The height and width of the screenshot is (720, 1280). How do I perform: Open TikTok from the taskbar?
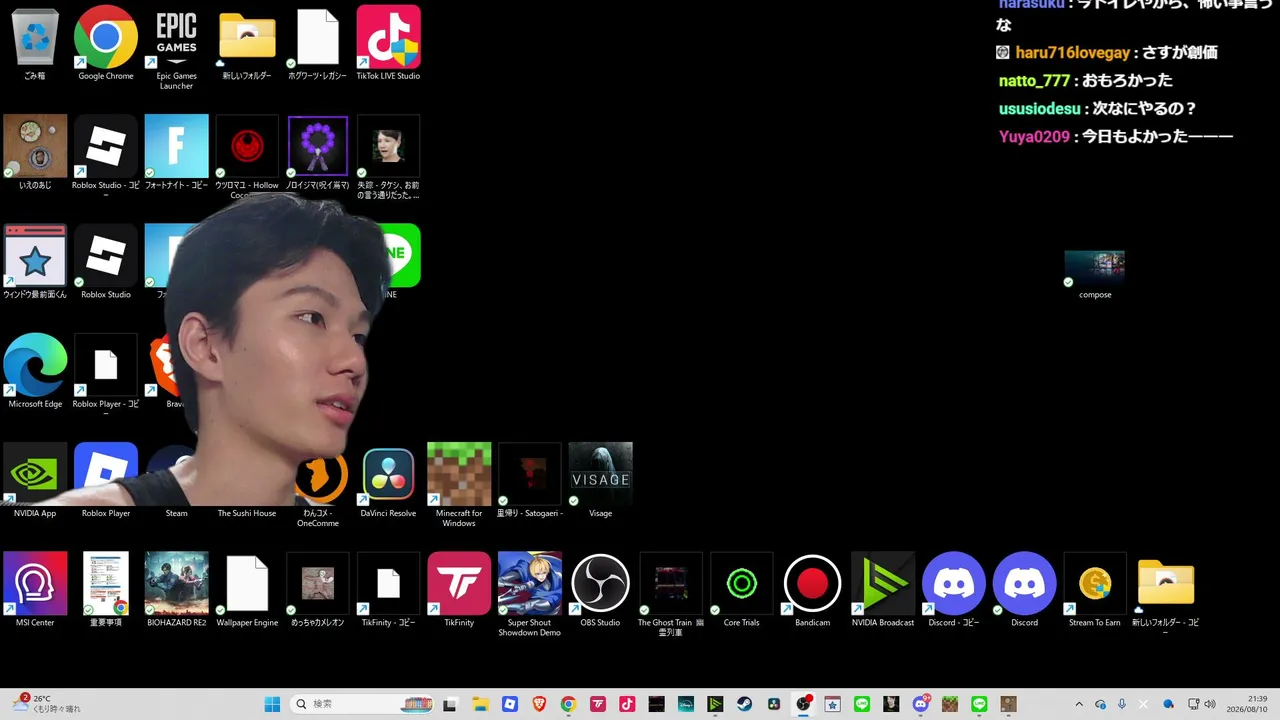[627, 704]
